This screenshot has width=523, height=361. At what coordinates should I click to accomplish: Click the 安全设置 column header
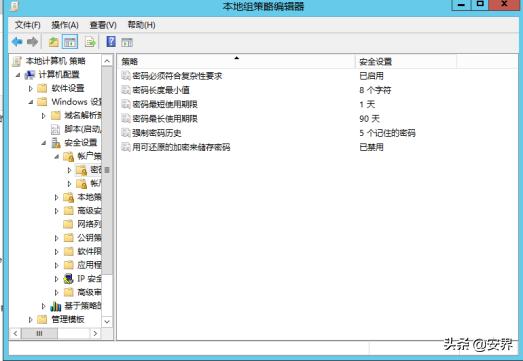(x=406, y=61)
